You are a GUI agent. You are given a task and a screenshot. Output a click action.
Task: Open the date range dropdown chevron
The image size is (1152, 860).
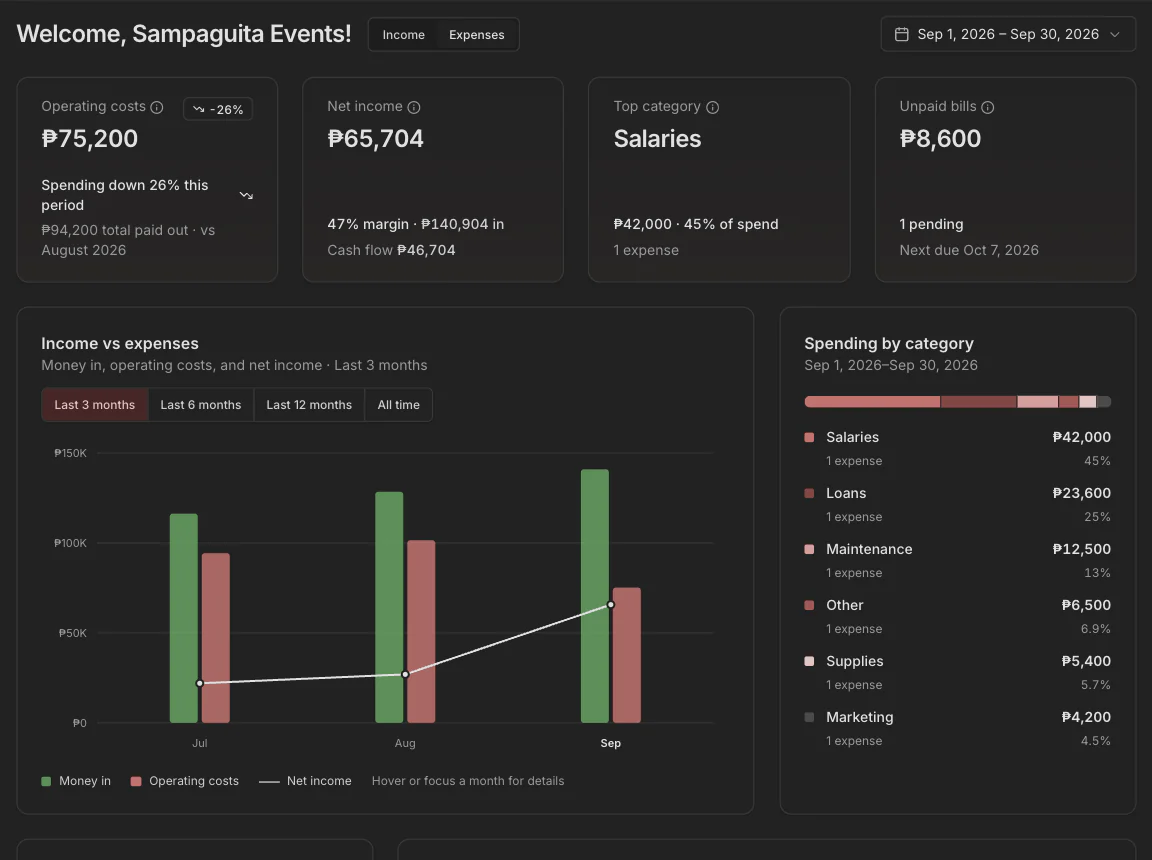pyautogui.click(x=1115, y=35)
